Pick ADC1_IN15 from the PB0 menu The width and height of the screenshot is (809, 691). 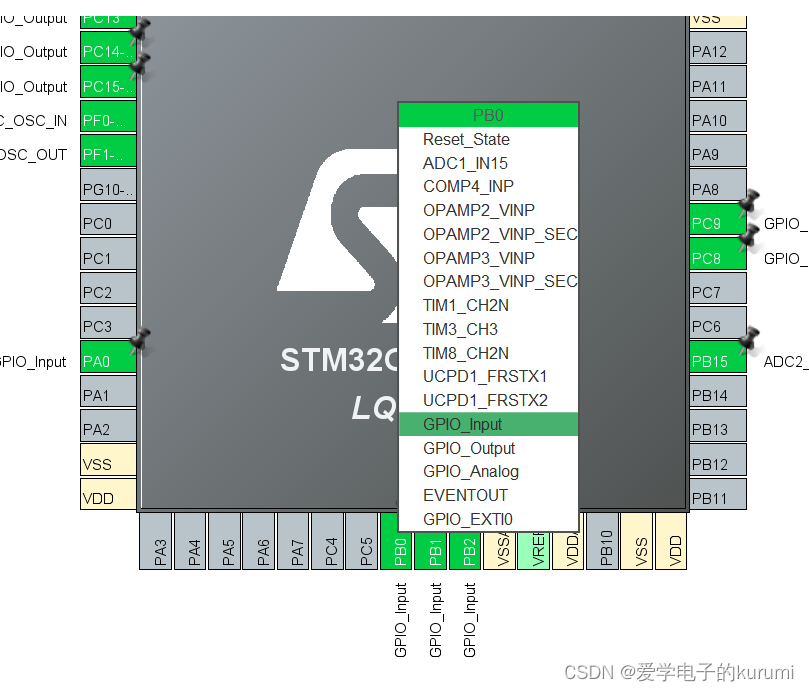465,163
